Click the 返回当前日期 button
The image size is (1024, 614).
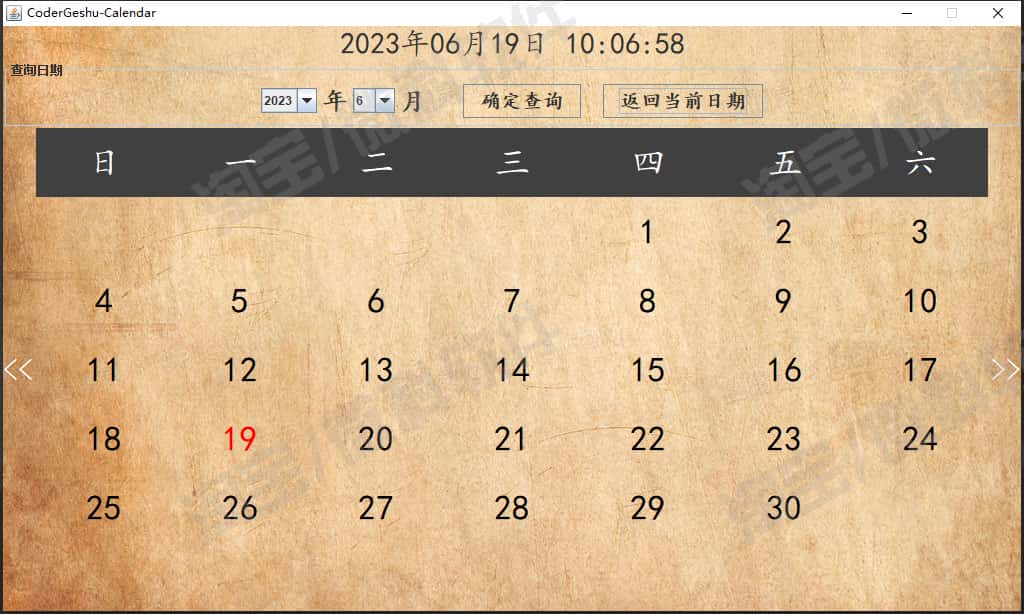click(682, 101)
